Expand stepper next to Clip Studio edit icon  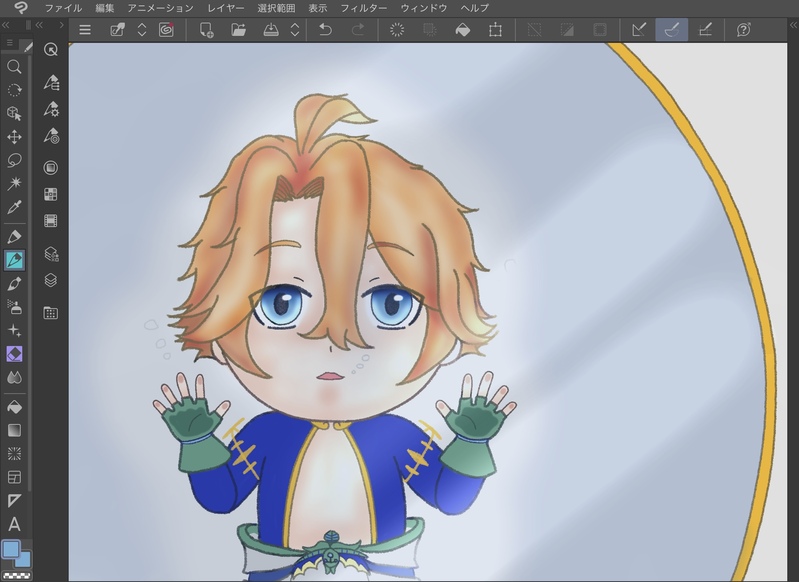142,30
